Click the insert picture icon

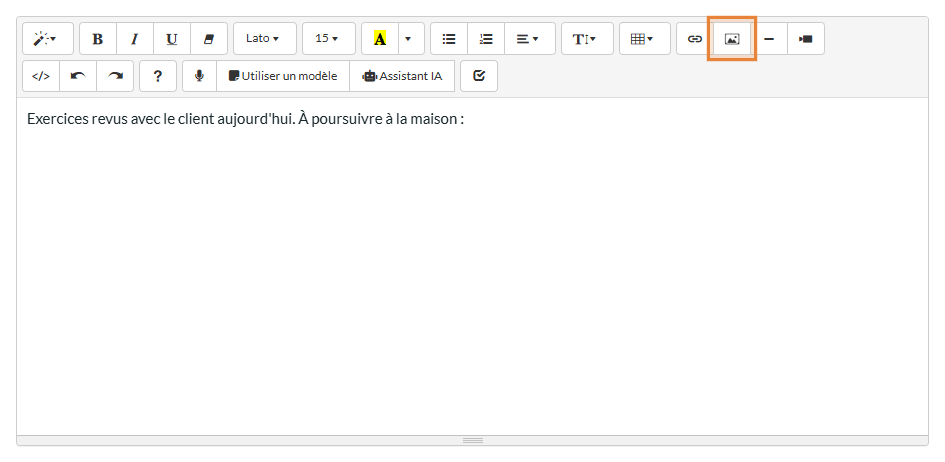(x=732, y=39)
